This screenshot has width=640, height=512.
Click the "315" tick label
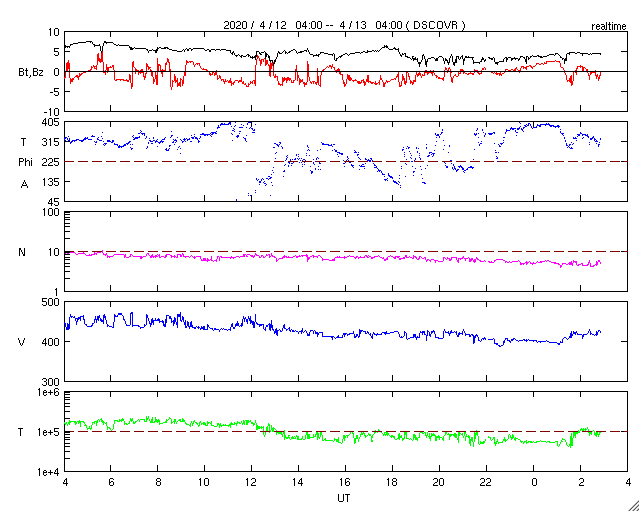[52, 142]
